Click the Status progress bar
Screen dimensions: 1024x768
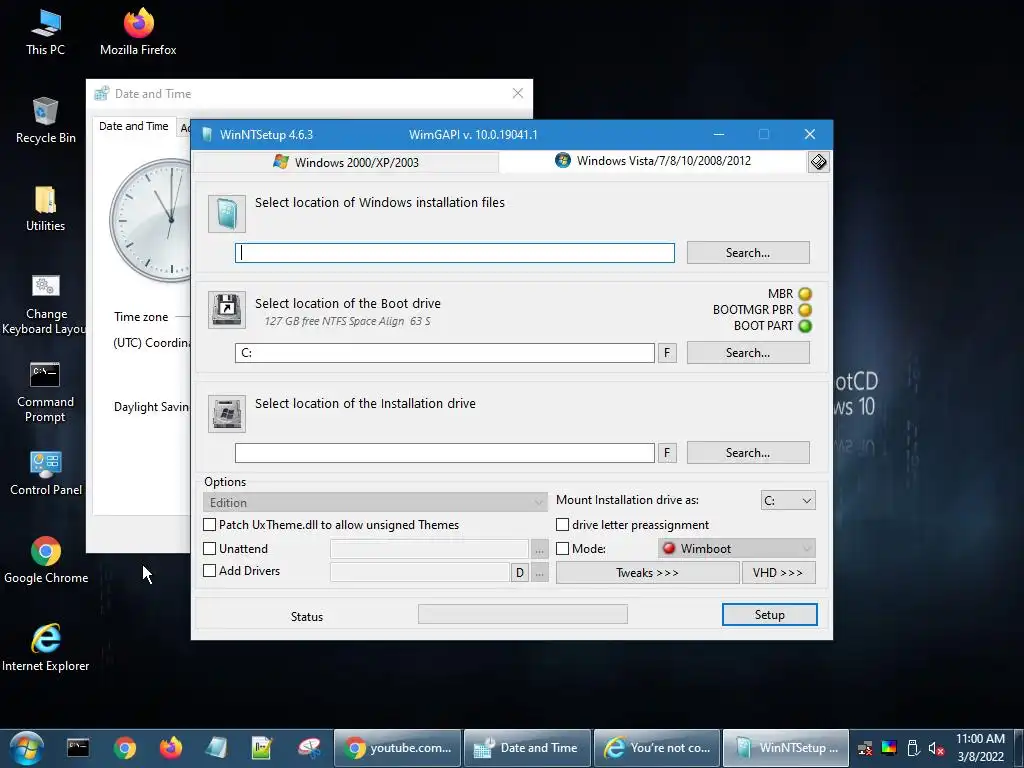[x=522, y=614]
